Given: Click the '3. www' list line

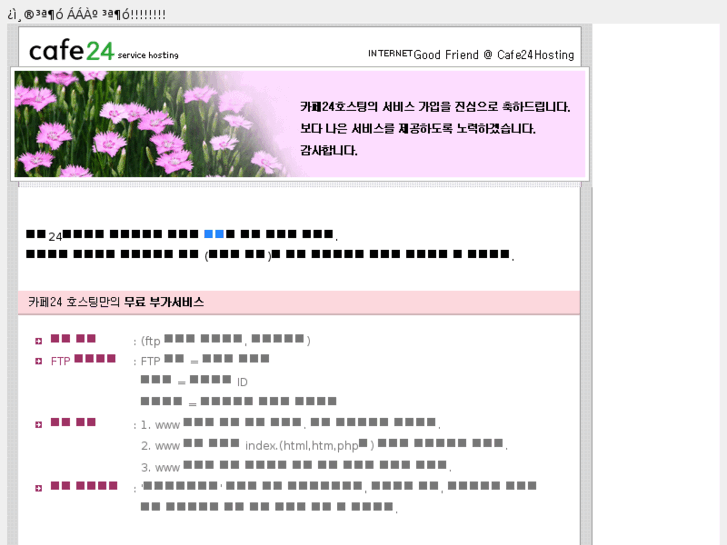Looking at the screenshot, I should 296,466.
